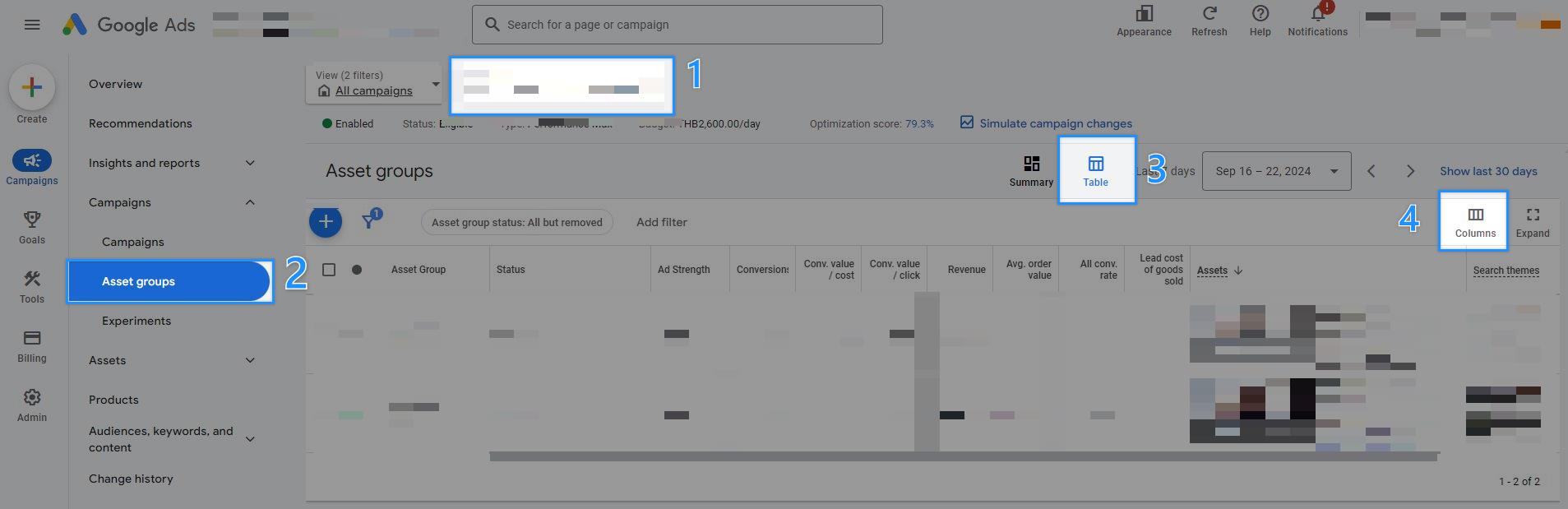Click the status dot column header
1568x509 pixels.
tap(357, 270)
